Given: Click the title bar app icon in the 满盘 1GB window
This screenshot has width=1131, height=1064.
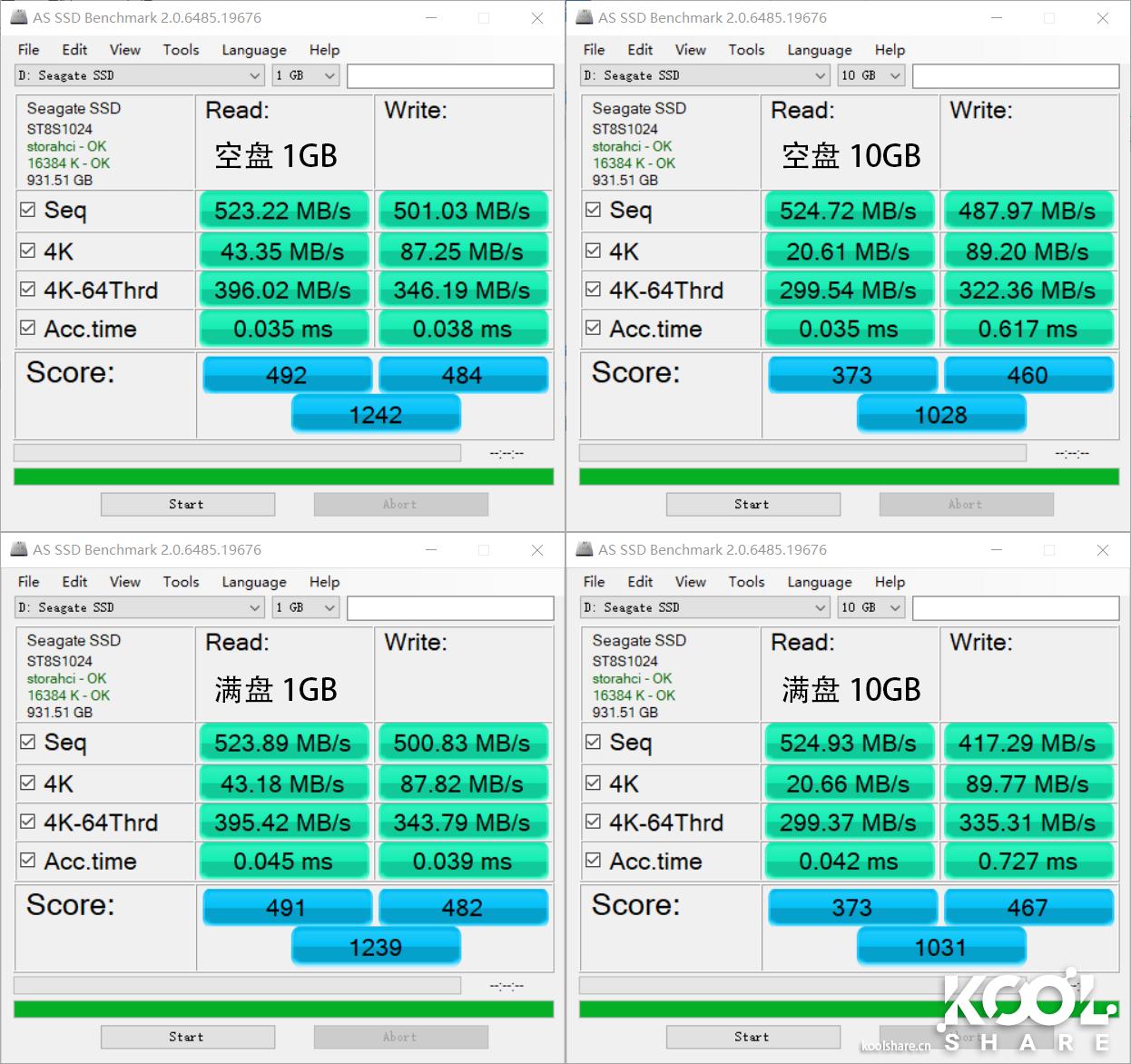Looking at the screenshot, I should [19, 549].
